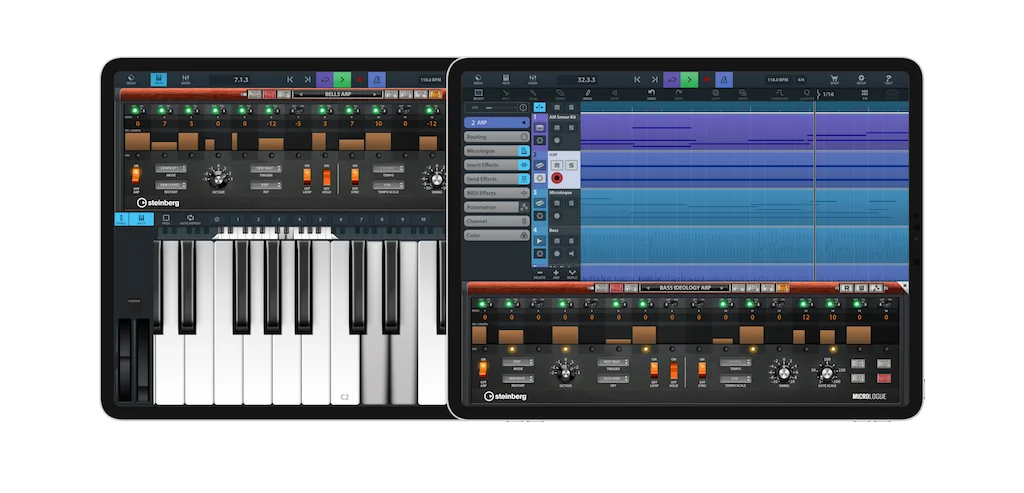1024x493 pixels.
Task: Open the Media browser on the left iPad
Action: 131,80
